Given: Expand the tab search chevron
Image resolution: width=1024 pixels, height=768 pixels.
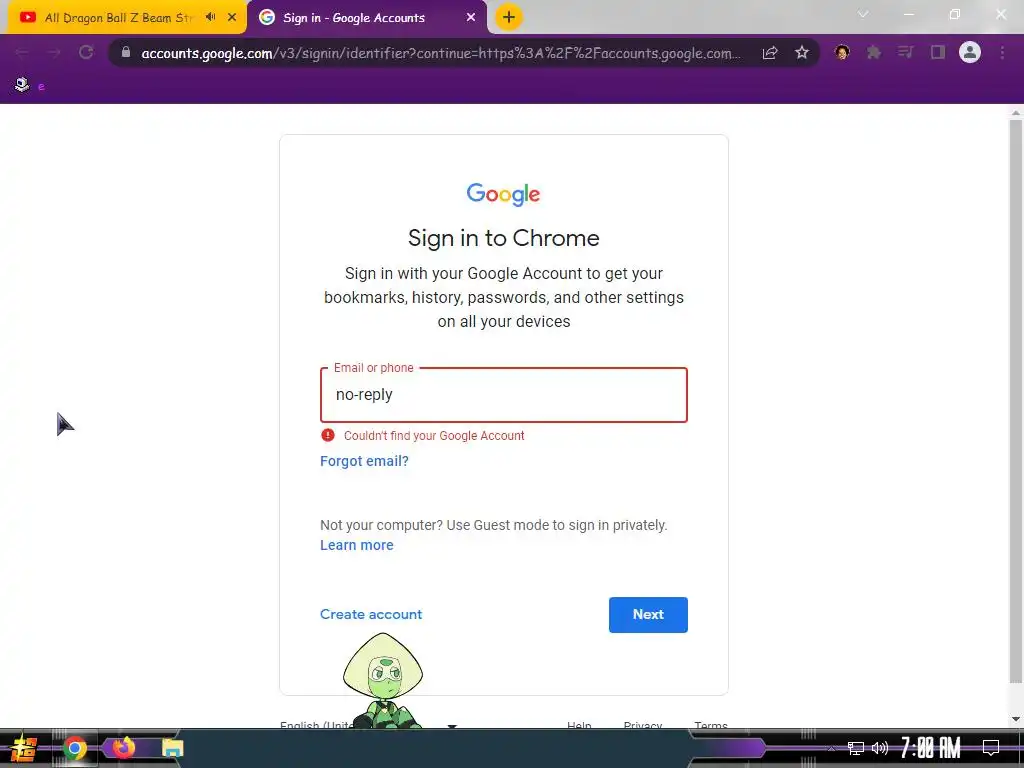Looking at the screenshot, I should 863,14.
